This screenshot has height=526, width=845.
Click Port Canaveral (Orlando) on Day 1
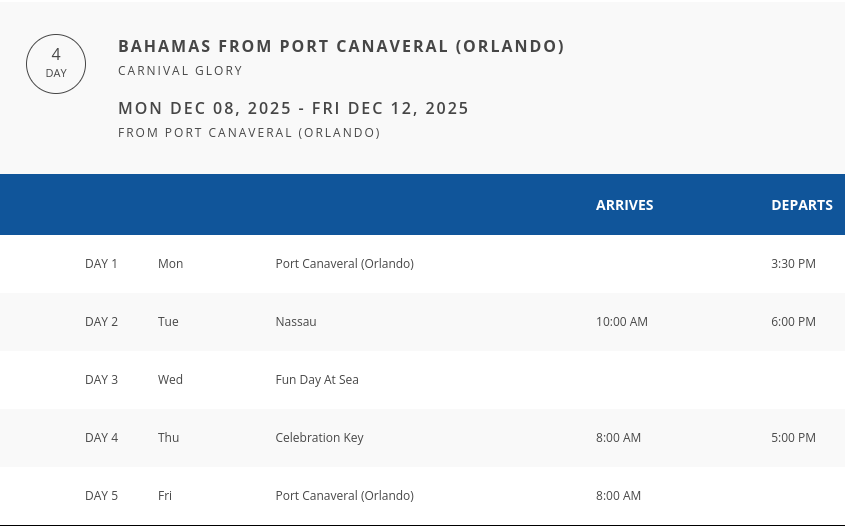344,264
